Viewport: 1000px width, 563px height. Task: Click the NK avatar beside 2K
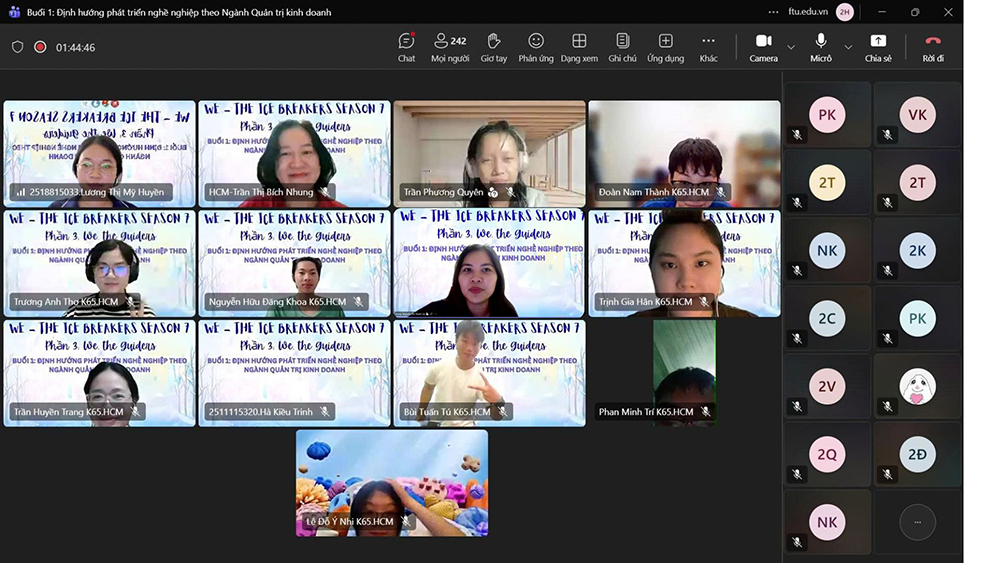[x=827, y=251]
